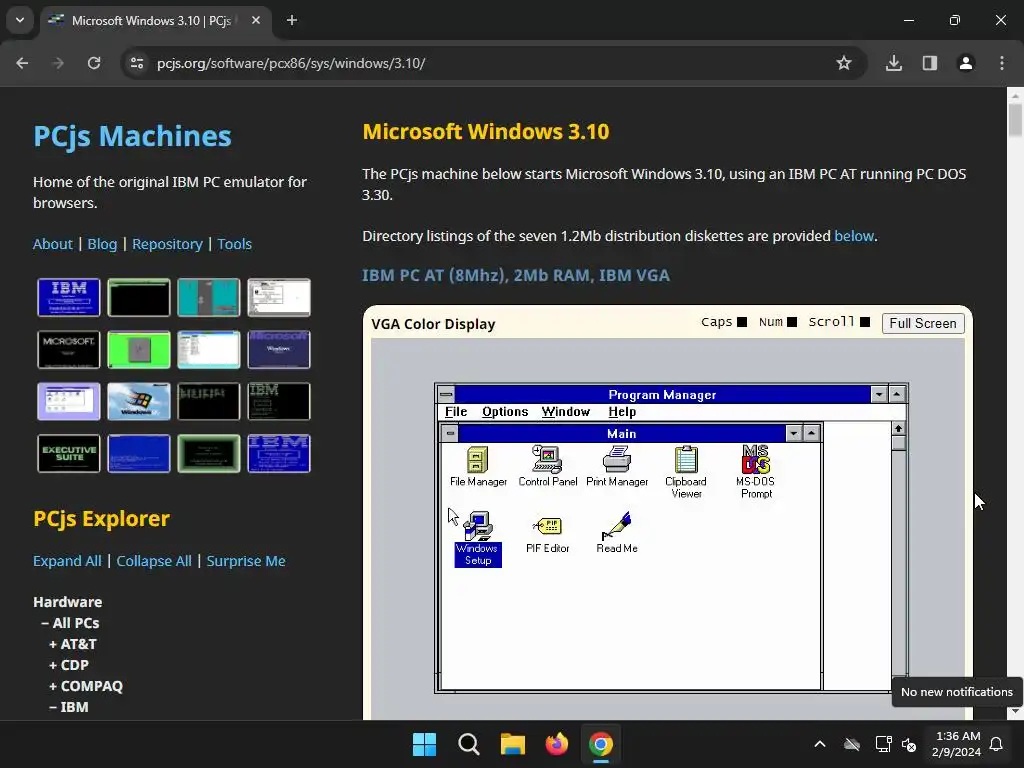Open a new browser tab
Viewport: 1024px width, 768px height.
(292, 20)
